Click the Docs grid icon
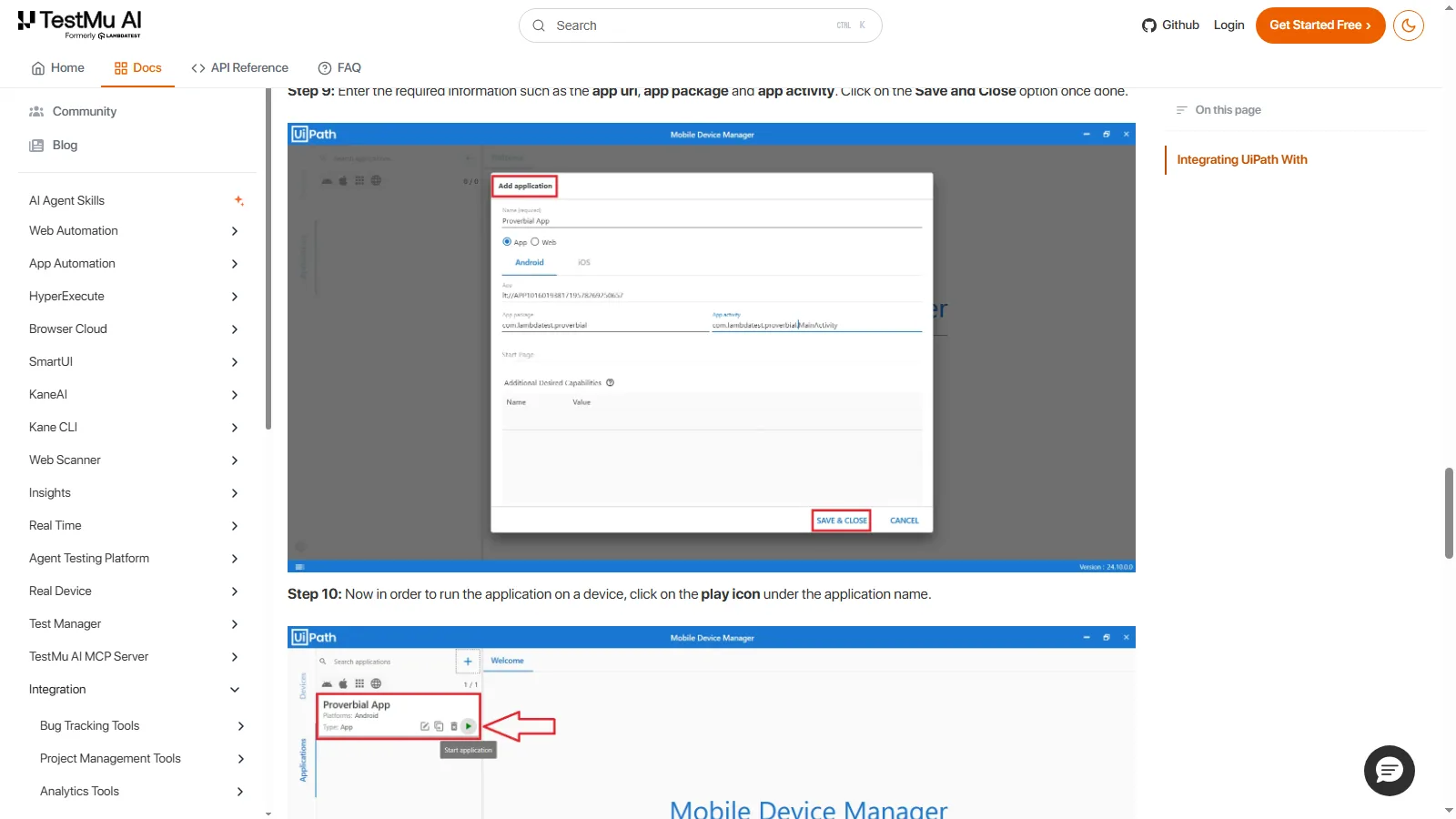 [121, 68]
